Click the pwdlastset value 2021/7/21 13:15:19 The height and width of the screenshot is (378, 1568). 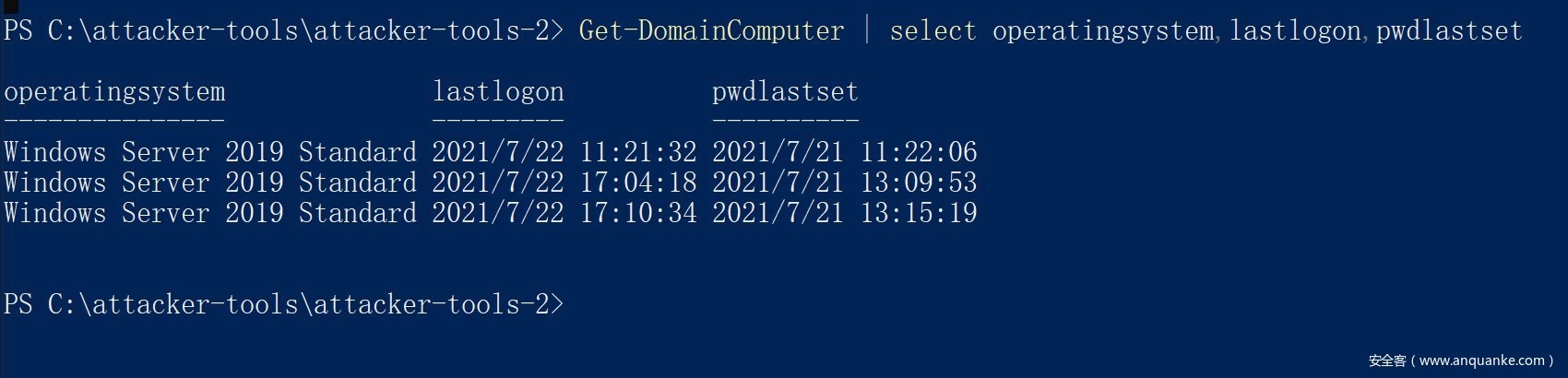click(844, 213)
